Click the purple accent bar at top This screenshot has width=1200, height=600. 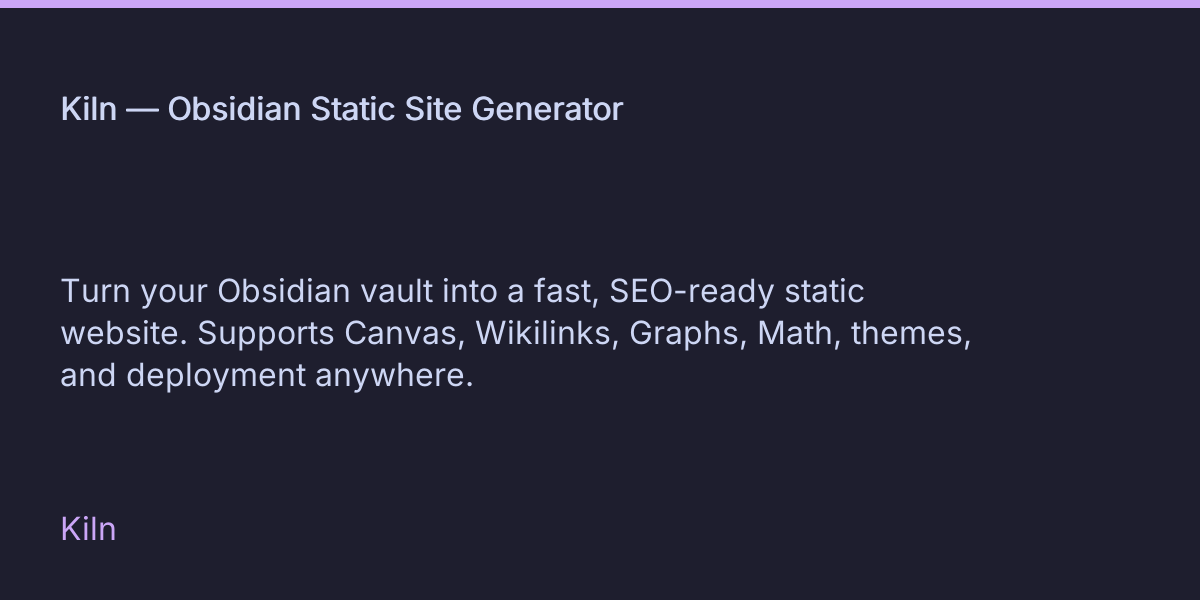(x=600, y=4)
